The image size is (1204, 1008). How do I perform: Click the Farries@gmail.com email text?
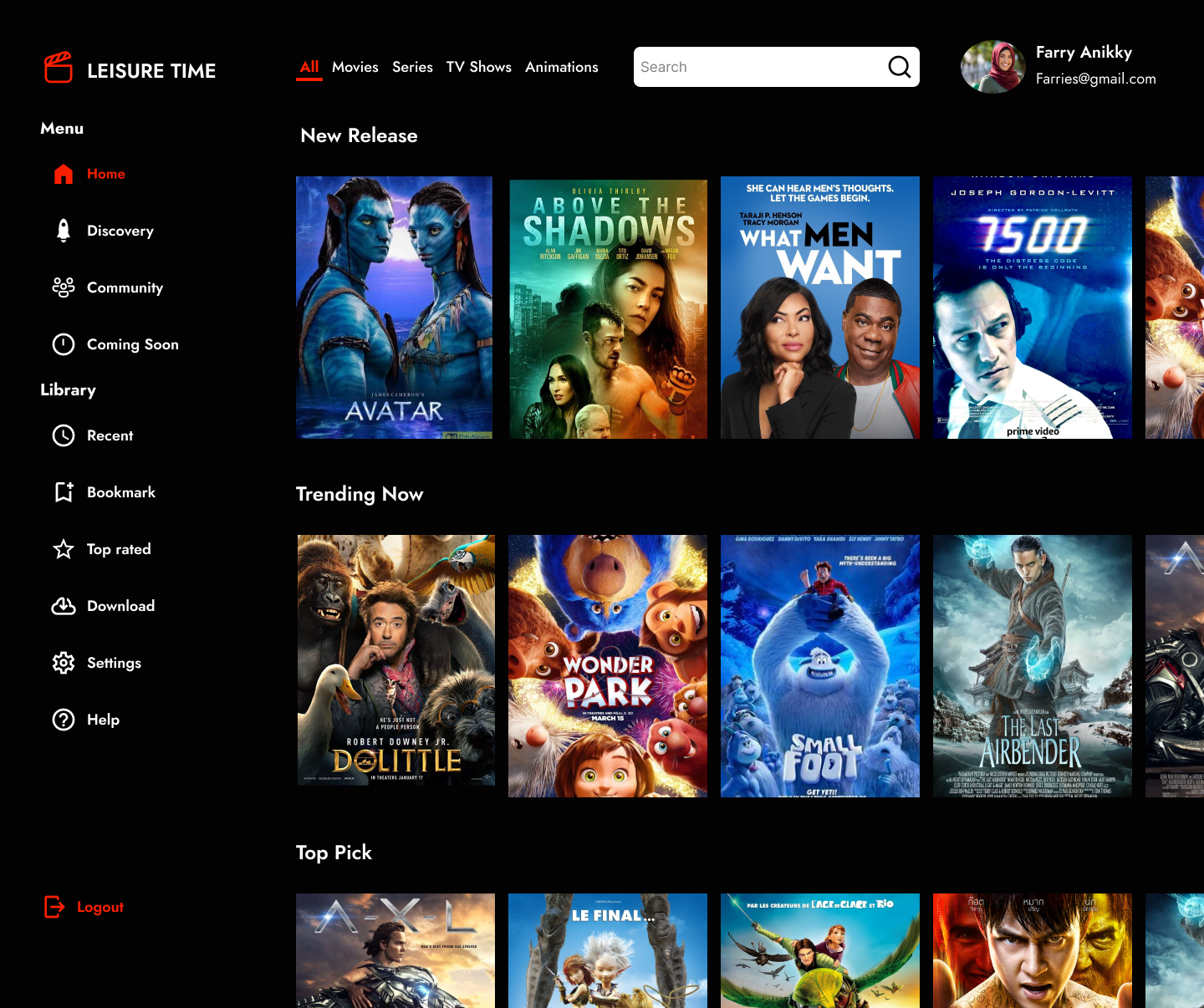[x=1096, y=79]
